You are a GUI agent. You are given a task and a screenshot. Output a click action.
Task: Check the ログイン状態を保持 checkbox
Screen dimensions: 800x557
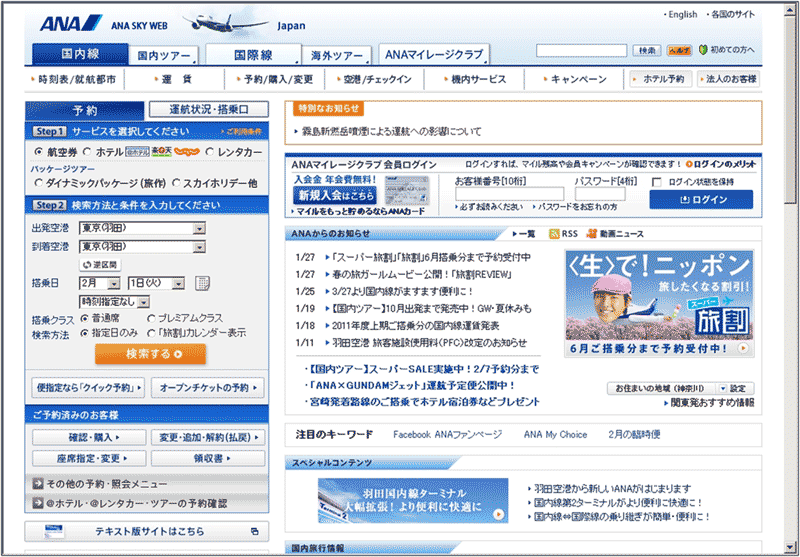(x=657, y=182)
